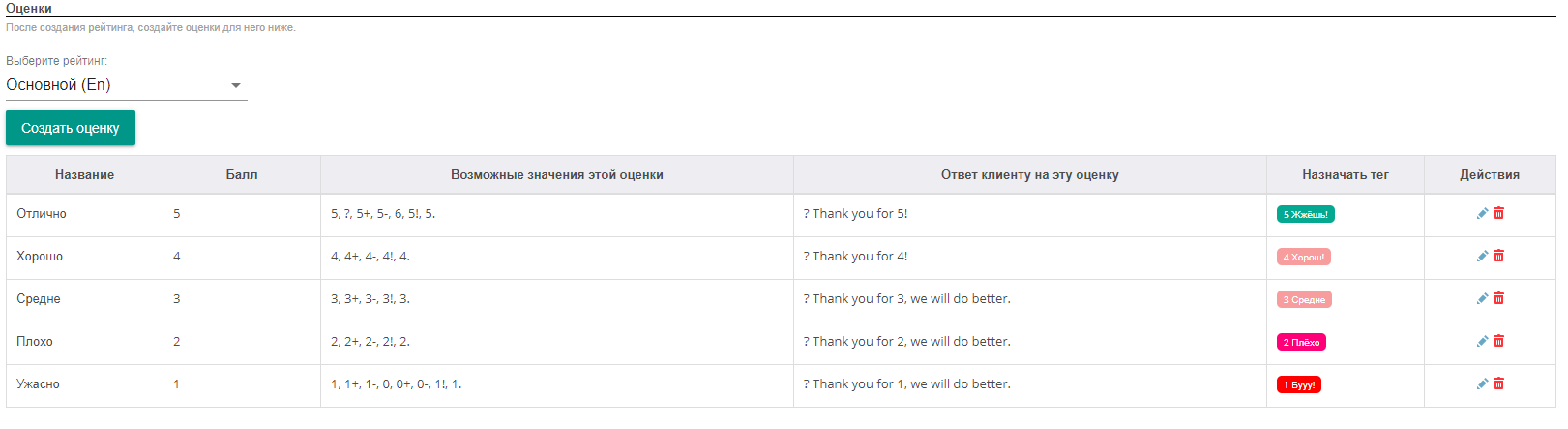
Task: Edit the Плохо rating row
Action: click(x=1482, y=341)
